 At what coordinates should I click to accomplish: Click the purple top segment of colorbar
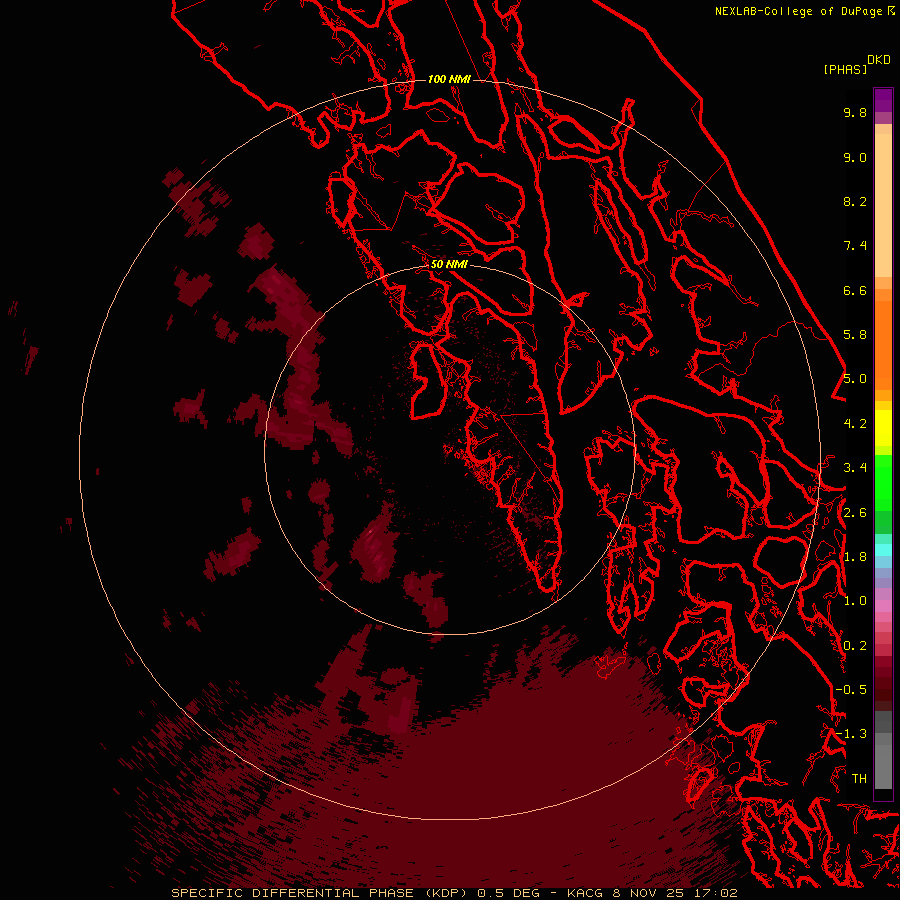[883, 100]
